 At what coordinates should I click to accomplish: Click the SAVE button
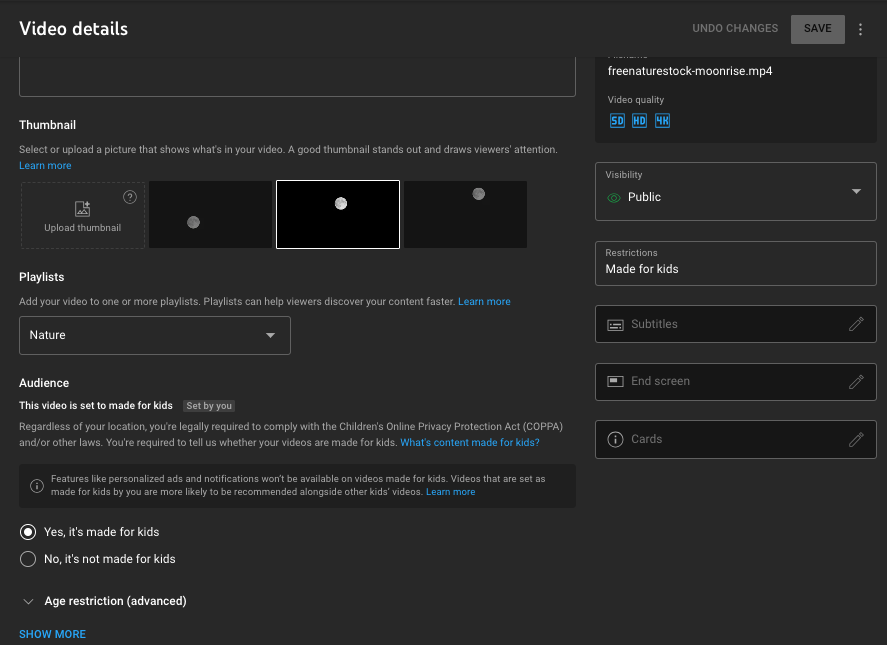tap(817, 29)
